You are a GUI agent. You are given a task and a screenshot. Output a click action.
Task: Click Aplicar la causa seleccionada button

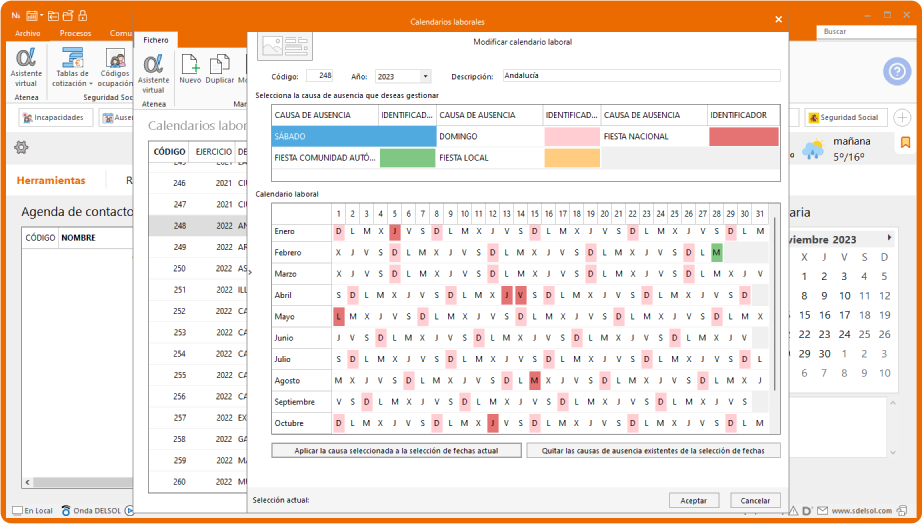click(397, 451)
